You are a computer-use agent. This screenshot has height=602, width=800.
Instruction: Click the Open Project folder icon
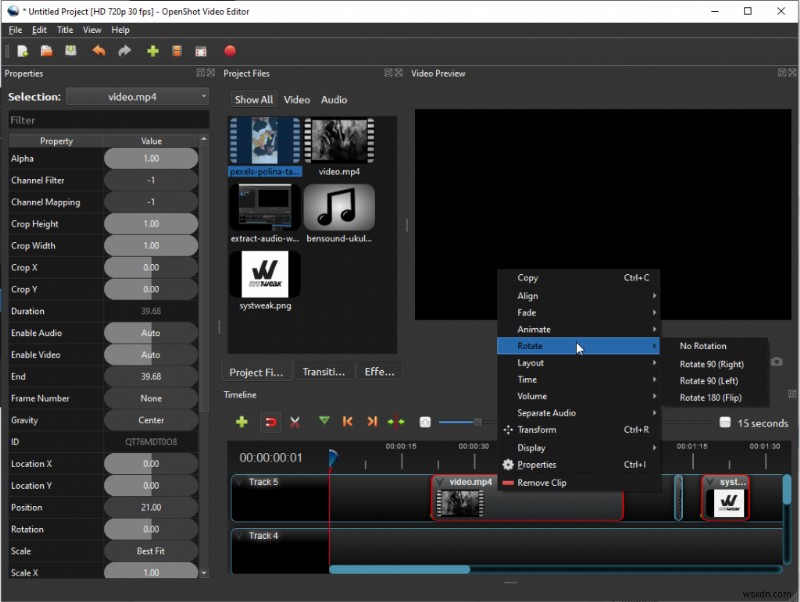coord(46,51)
